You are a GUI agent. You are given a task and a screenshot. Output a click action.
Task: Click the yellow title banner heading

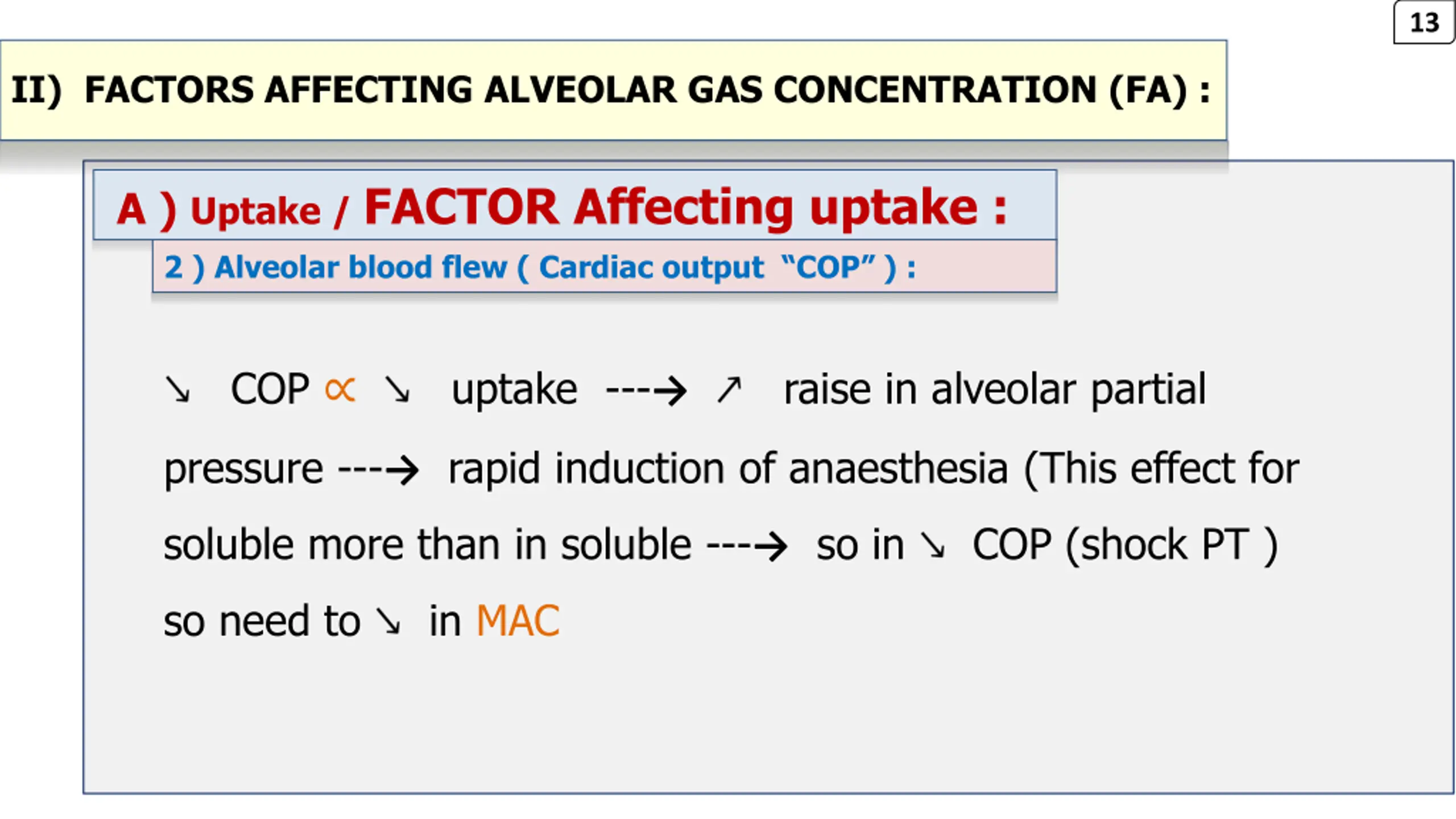coord(610,90)
